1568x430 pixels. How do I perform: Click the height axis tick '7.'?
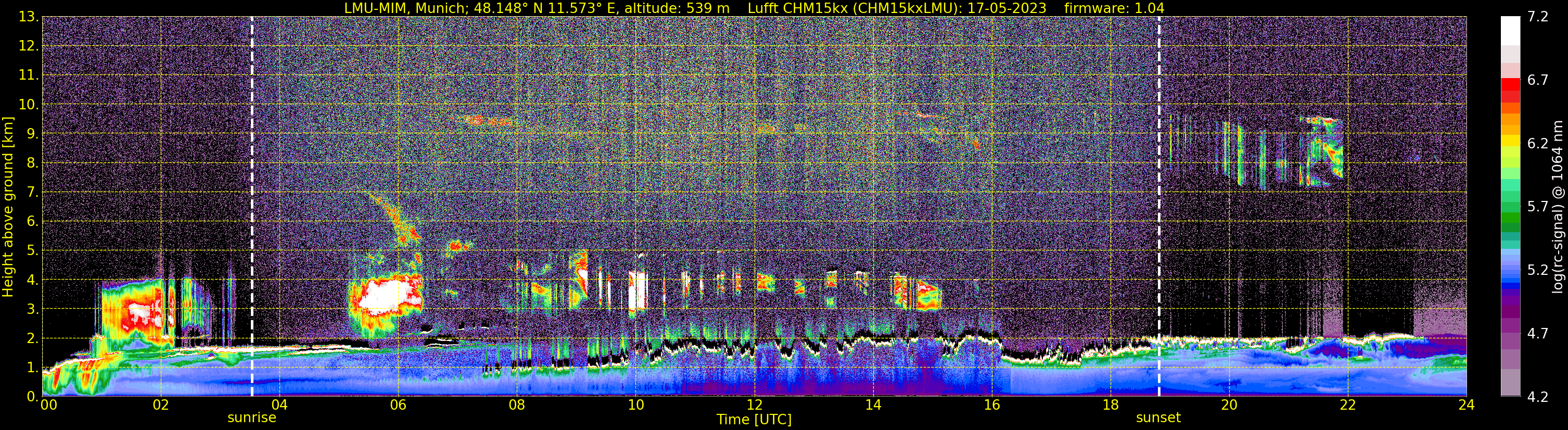33,193
